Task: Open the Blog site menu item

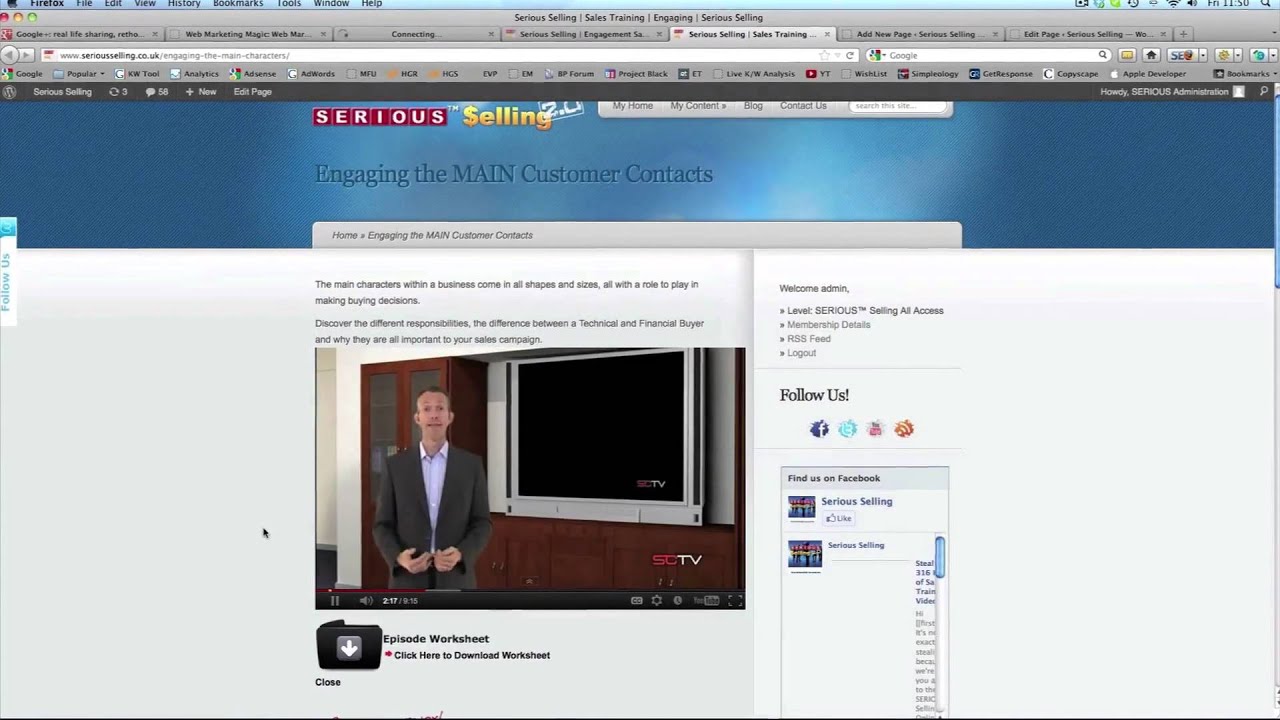Action: [x=753, y=105]
